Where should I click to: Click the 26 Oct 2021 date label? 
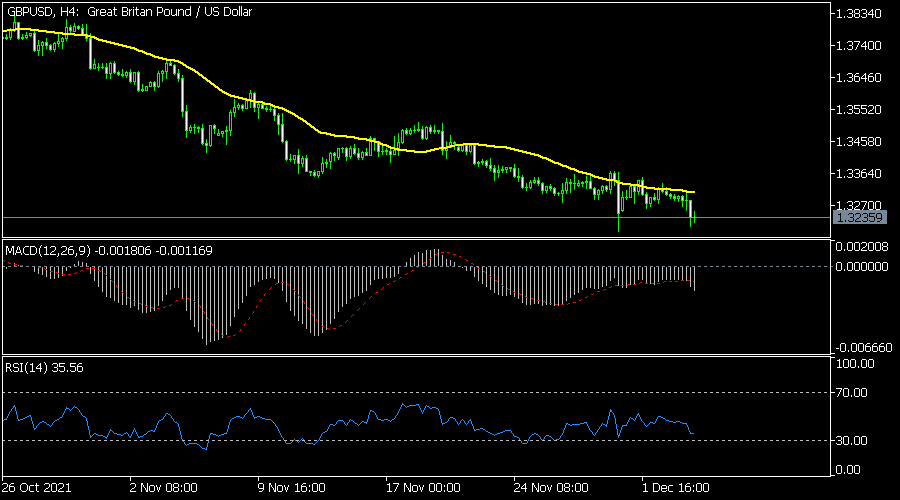point(36,488)
